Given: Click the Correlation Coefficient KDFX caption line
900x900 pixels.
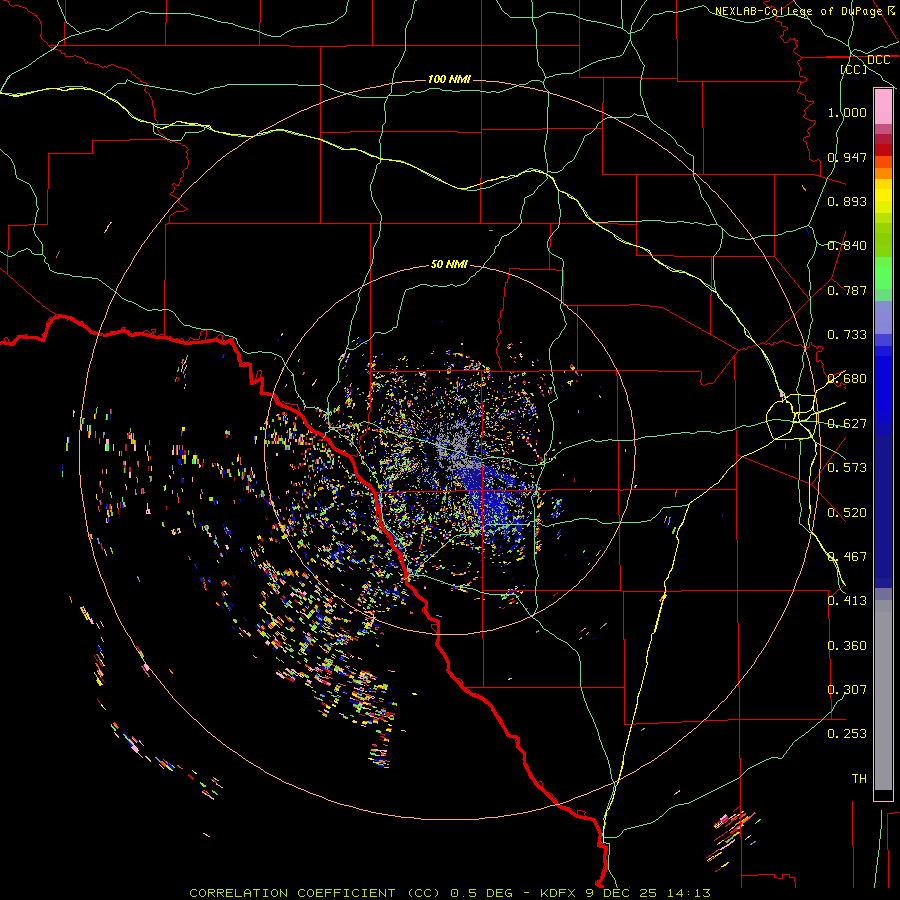Looking at the screenshot, I should pyautogui.click(x=450, y=893).
